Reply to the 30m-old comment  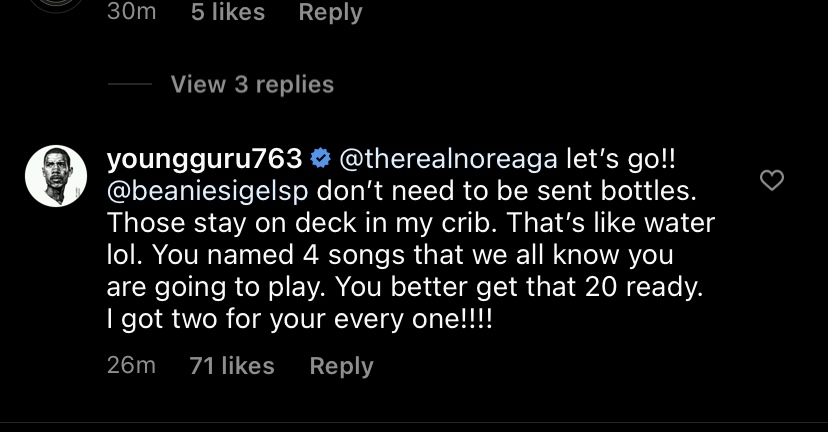331,12
